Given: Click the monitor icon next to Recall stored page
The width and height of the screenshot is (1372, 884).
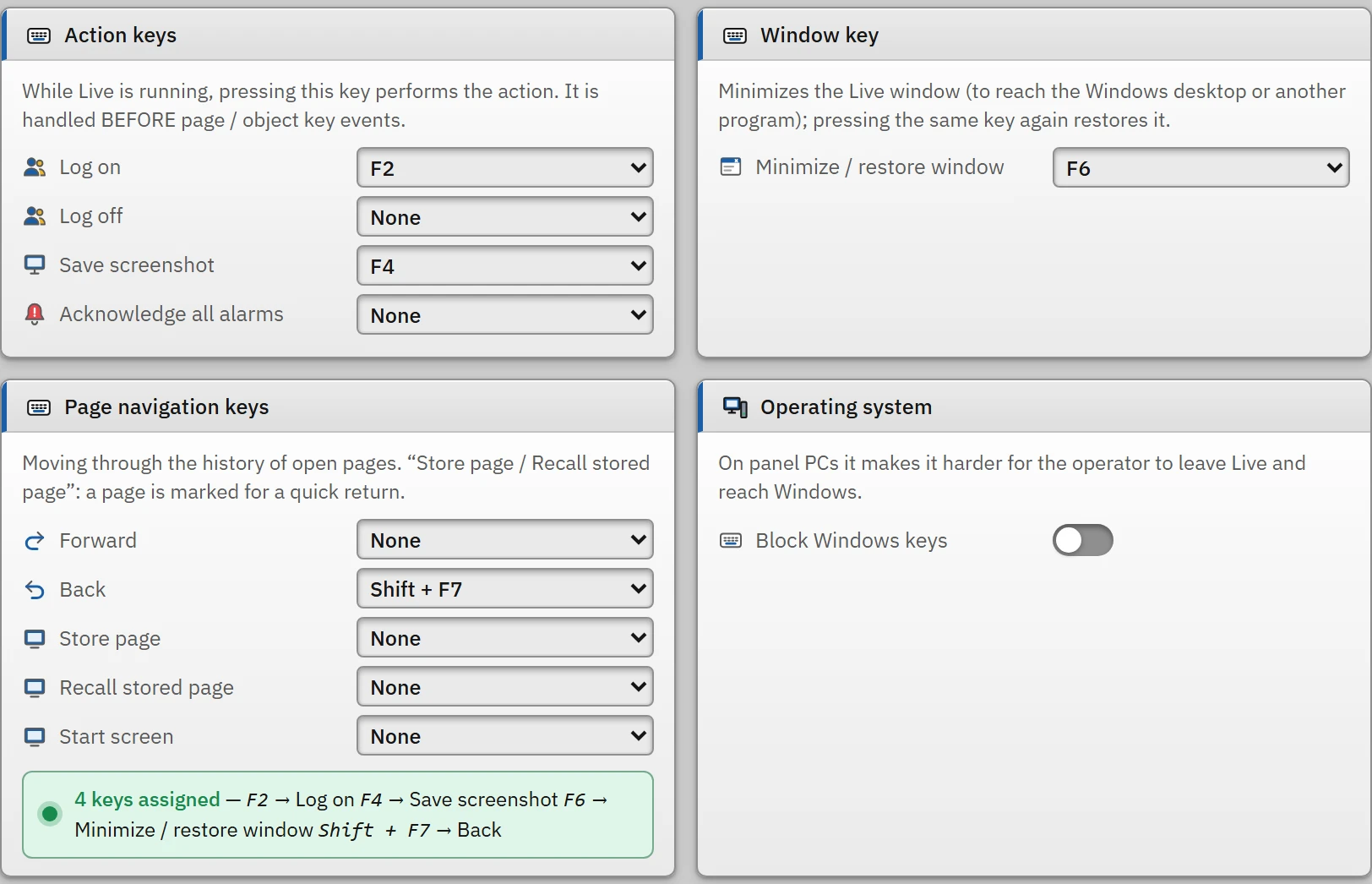Looking at the screenshot, I should tap(35, 688).
